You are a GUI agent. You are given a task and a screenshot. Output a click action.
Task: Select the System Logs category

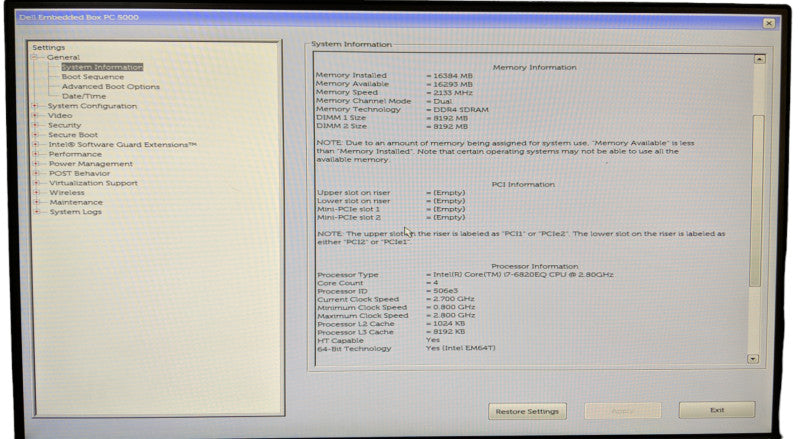pos(76,211)
